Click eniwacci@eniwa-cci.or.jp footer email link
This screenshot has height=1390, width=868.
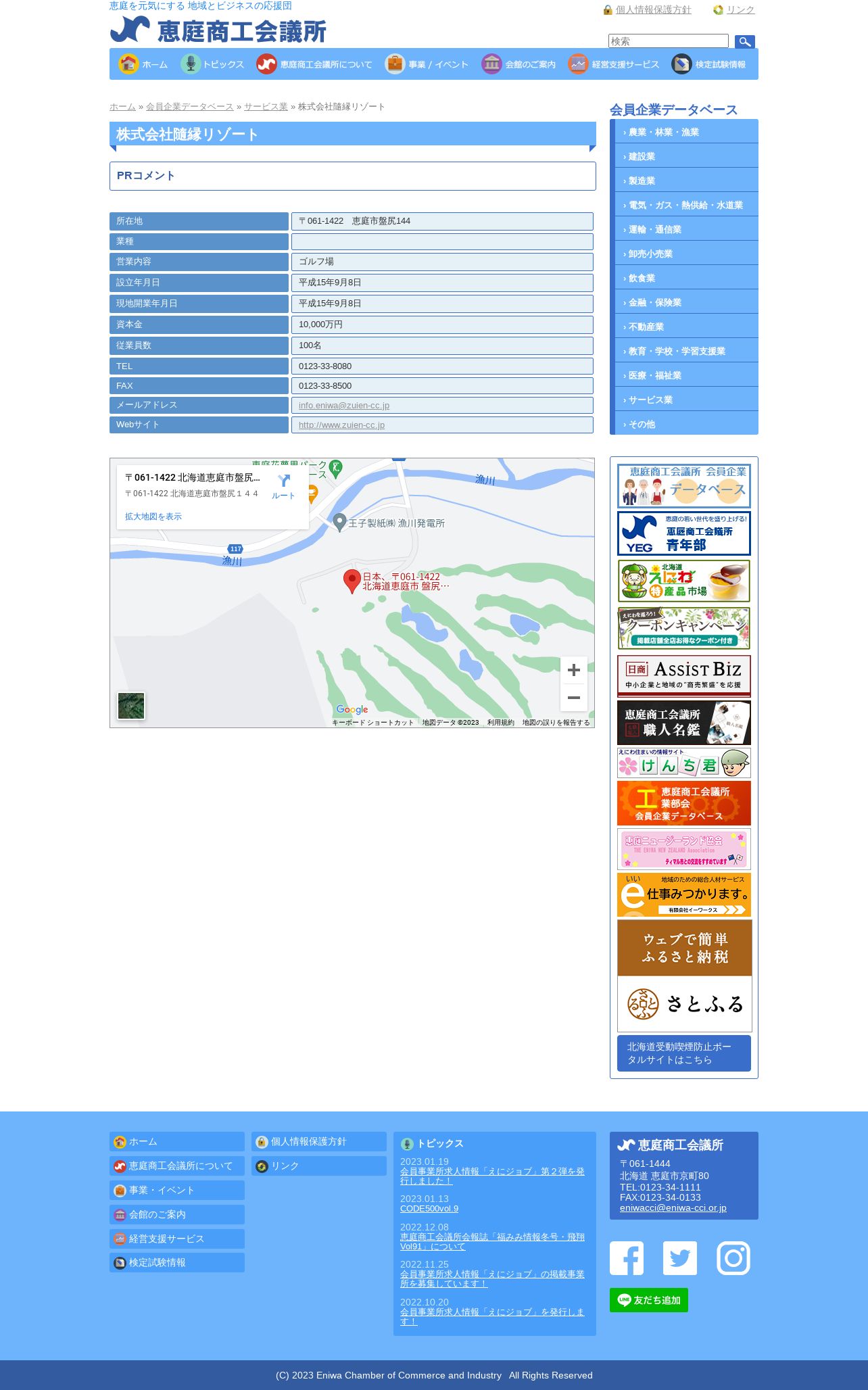(673, 1207)
